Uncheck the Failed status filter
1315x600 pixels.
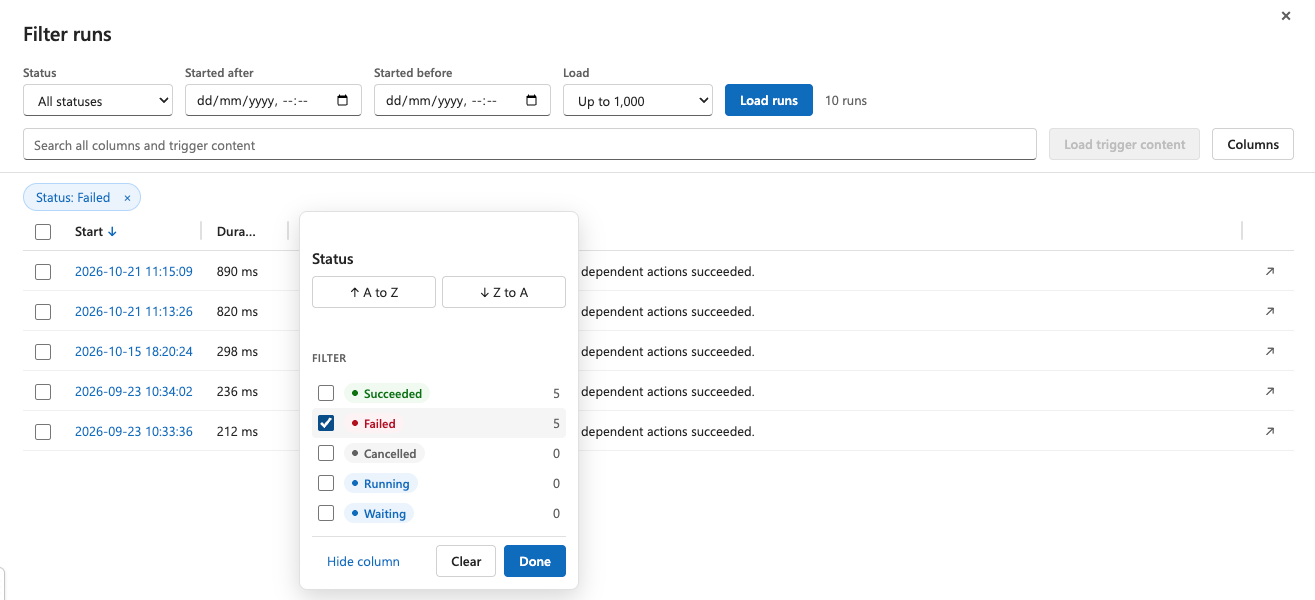326,423
